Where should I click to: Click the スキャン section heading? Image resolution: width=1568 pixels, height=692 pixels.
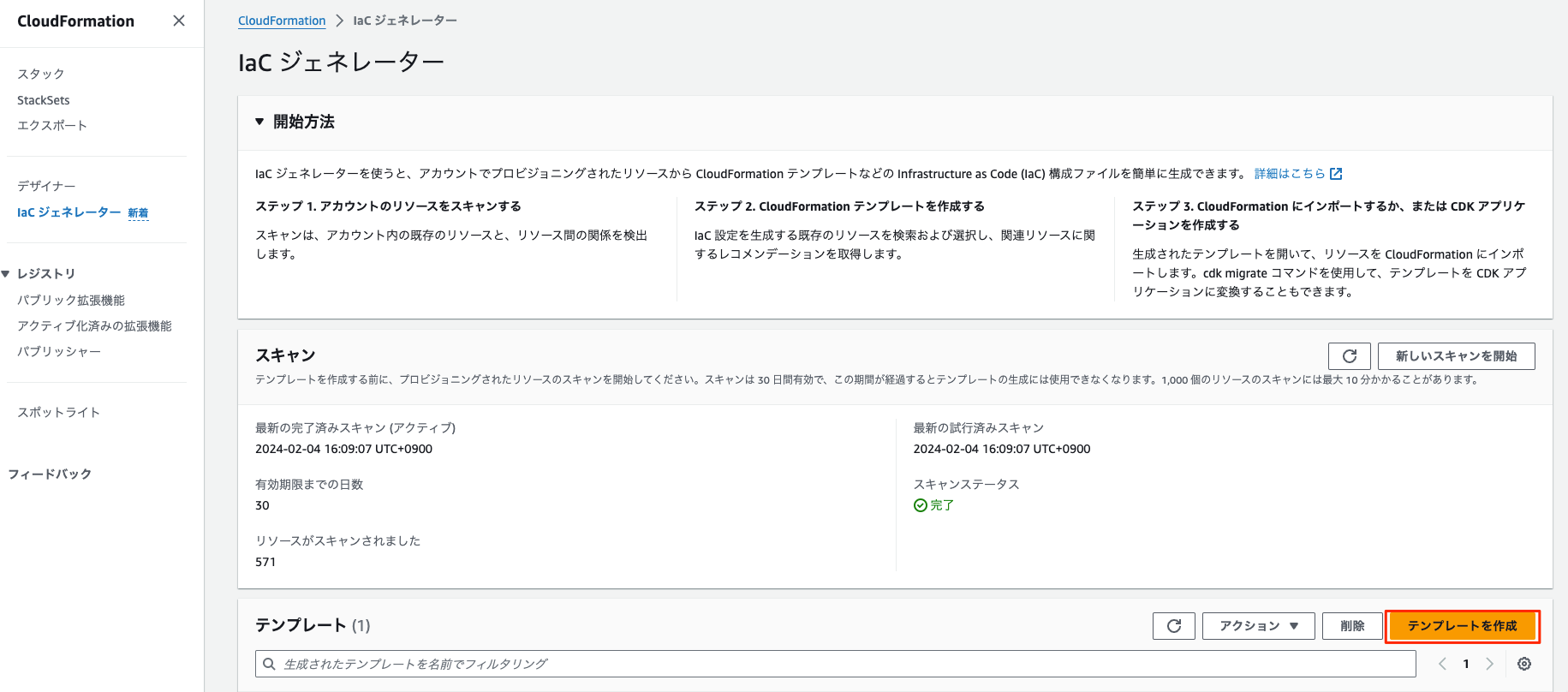[285, 355]
